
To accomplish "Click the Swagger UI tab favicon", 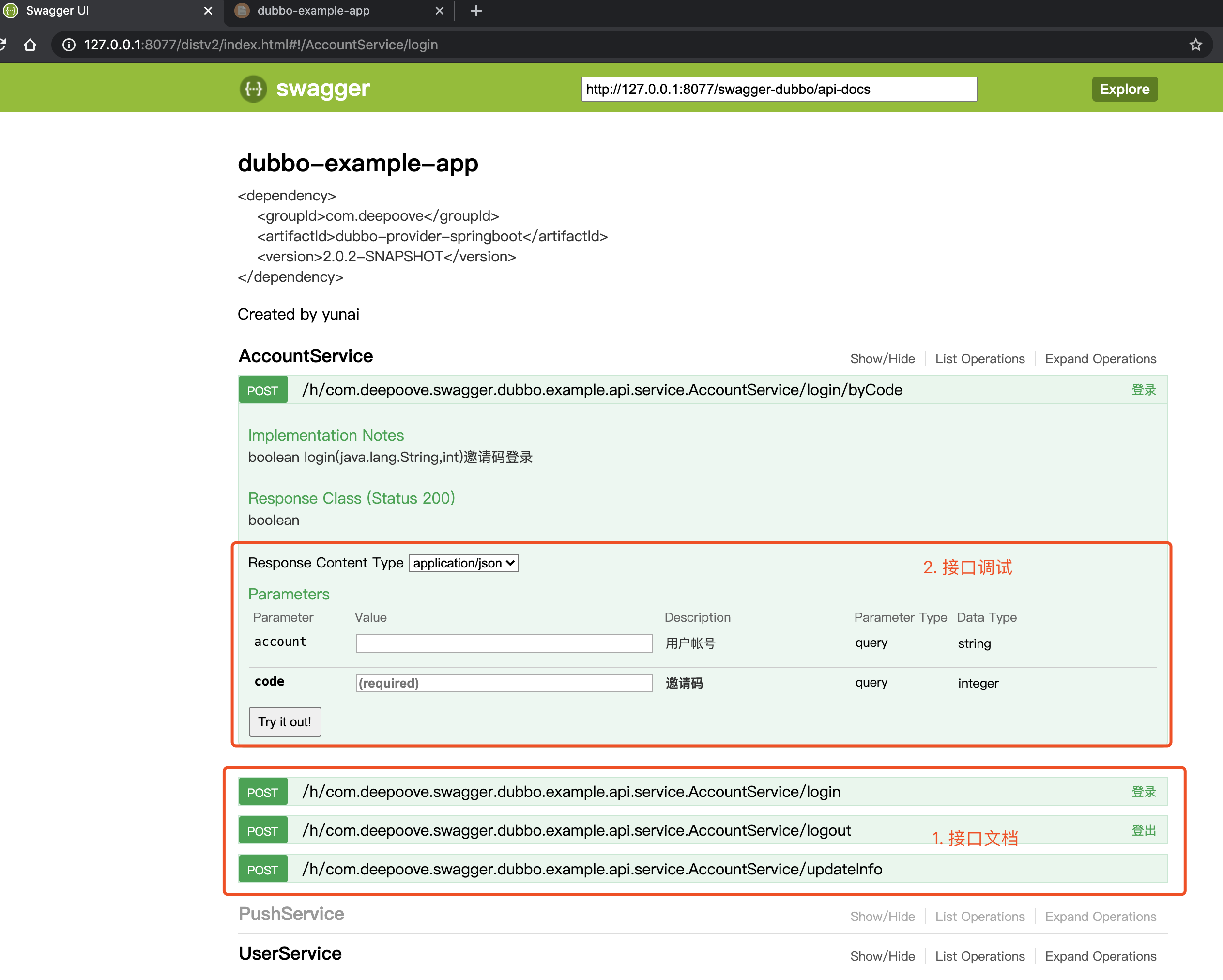I will click(11, 11).
